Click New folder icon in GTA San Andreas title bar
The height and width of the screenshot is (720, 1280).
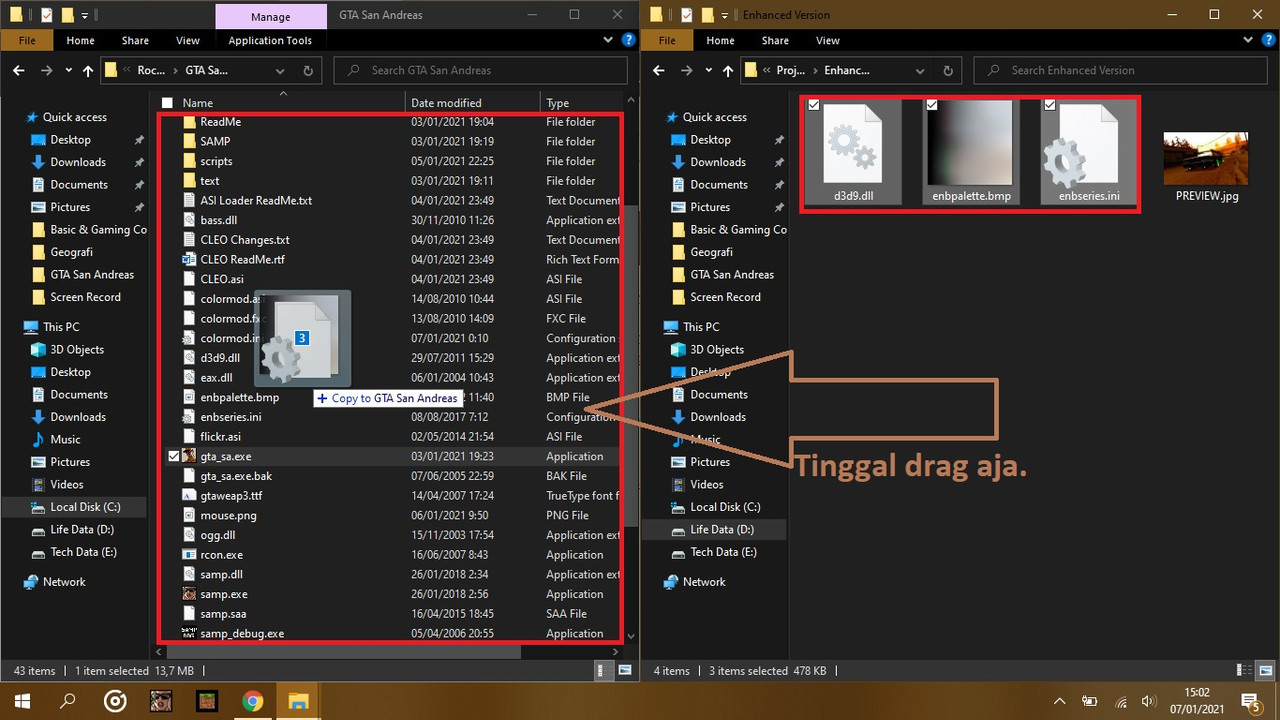tap(67, 15)
